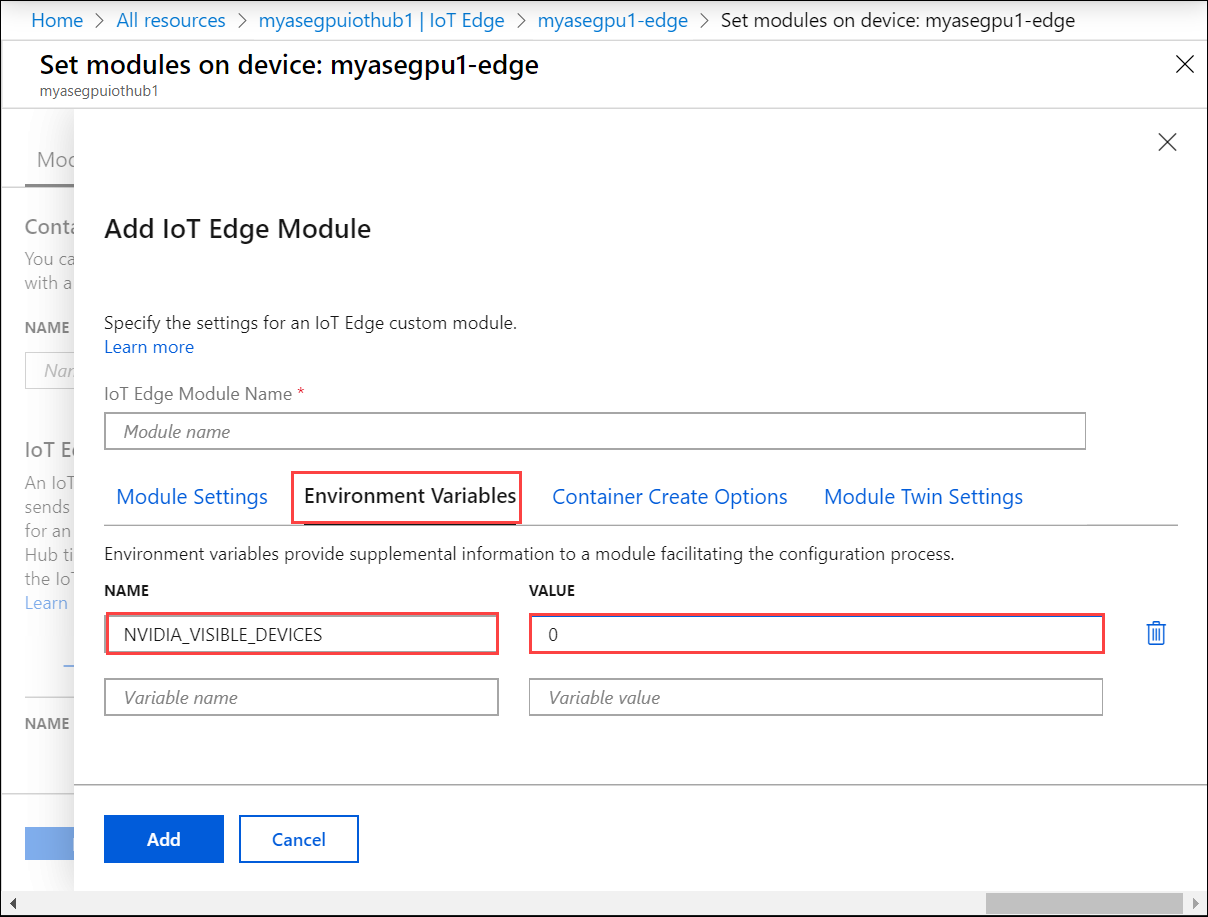Close the Add IoT Edge Module pane
Screen dimensions: 1208x917
(1167, 142)
